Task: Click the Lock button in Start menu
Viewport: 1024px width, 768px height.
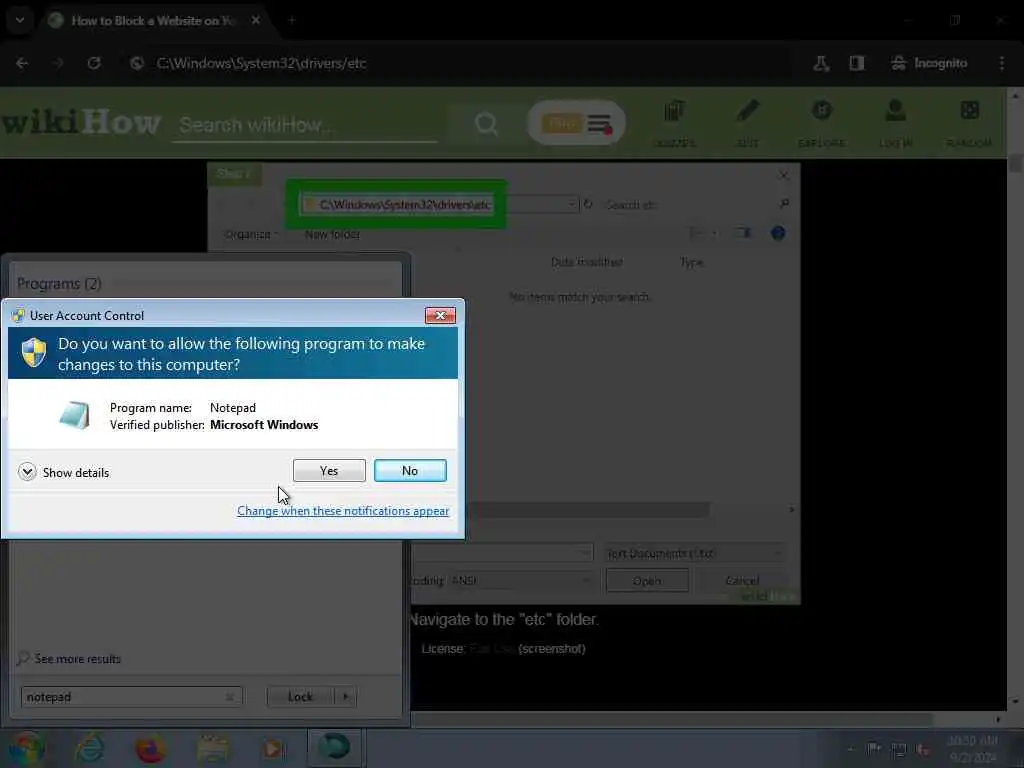Action: pos(300,697)
